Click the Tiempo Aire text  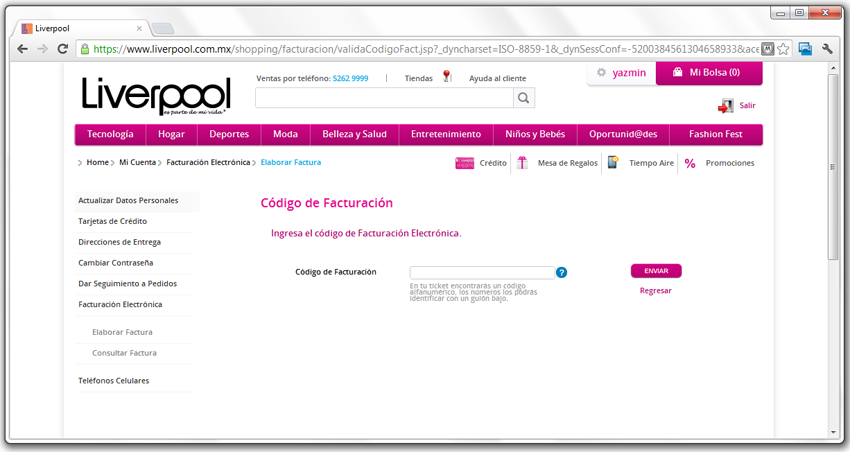tap(651, 163)
